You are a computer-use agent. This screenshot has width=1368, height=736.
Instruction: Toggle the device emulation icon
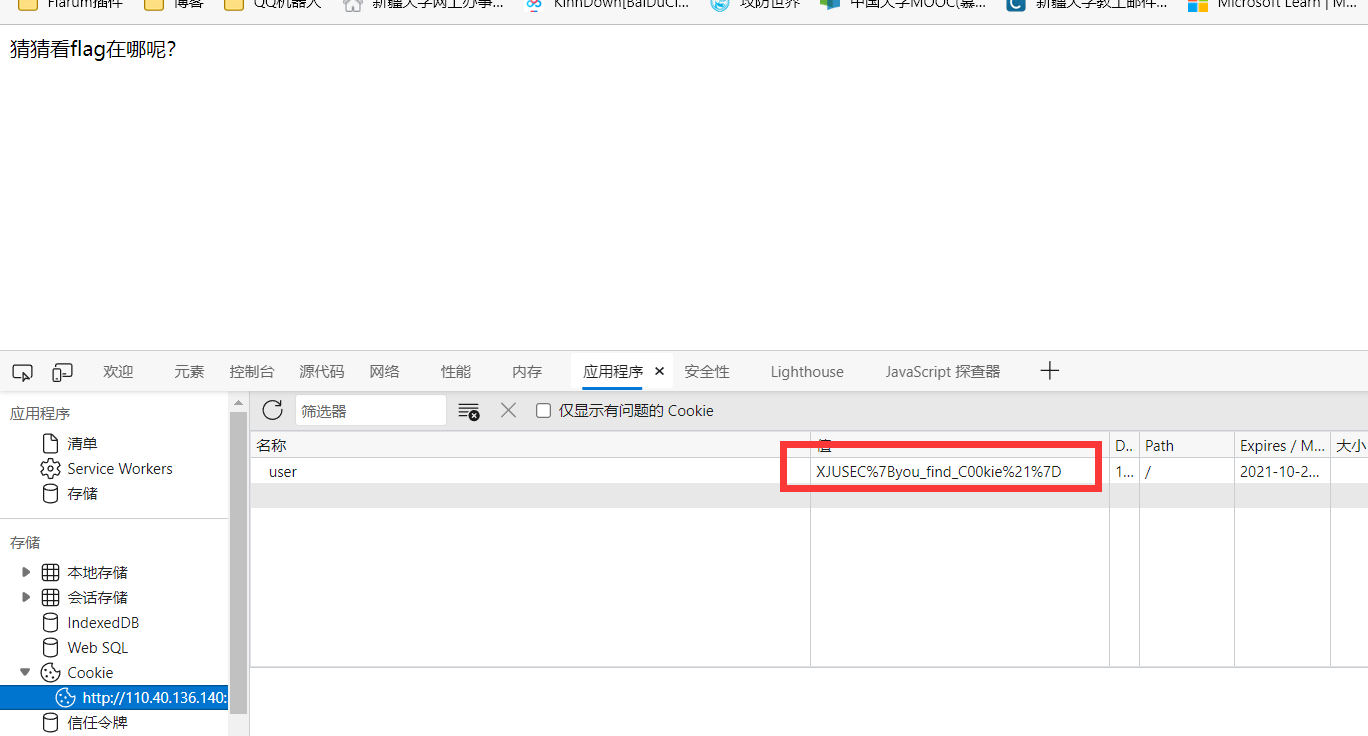click(x=63, y=372)
